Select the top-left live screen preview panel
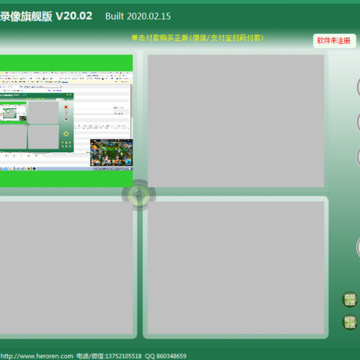Screen dimensions: 360x360 click(66, 121)
